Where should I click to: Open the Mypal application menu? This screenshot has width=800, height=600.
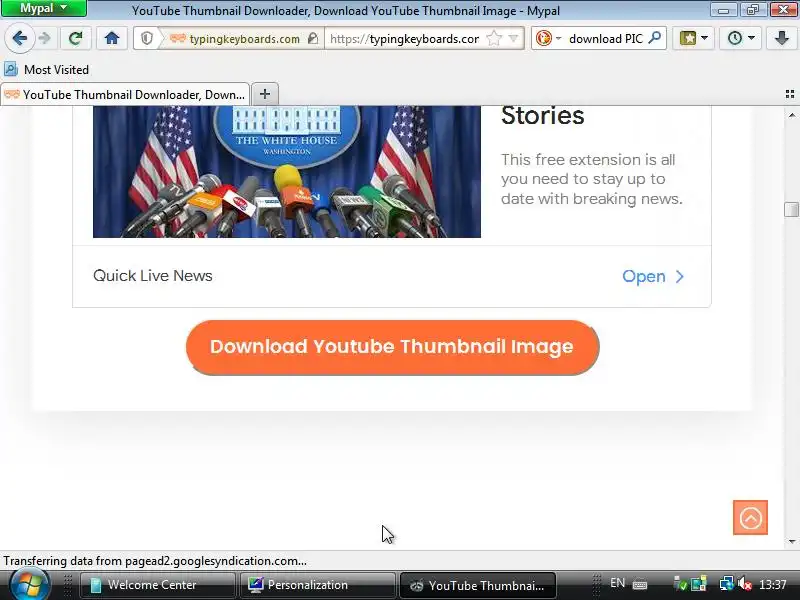pos(44,8)
